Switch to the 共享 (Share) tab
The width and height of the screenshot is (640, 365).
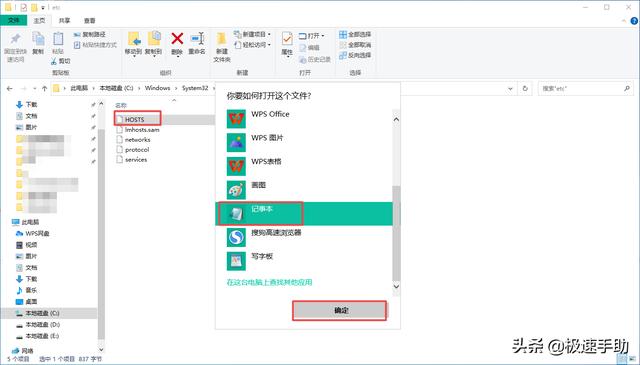[x=64, y=20]
